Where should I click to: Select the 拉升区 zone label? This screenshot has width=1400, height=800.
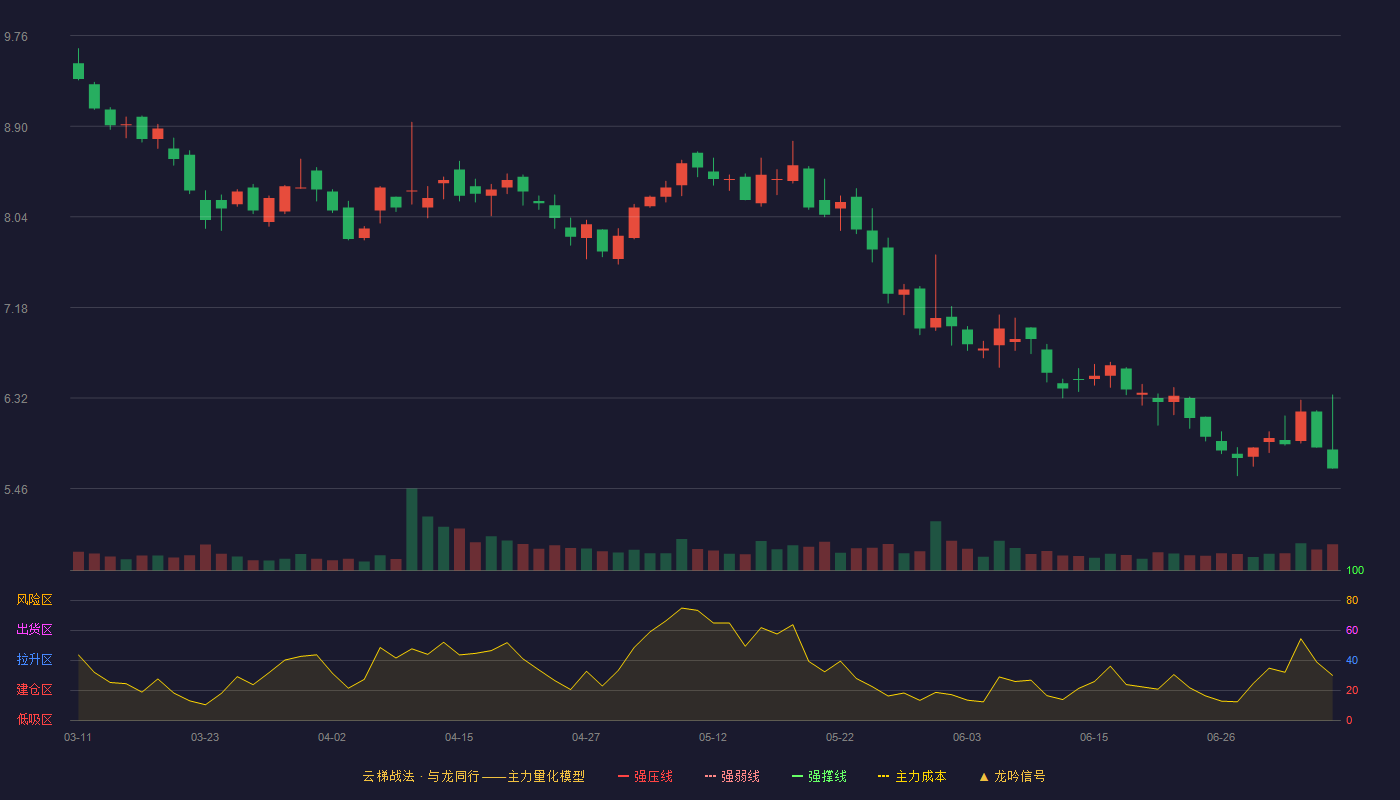[34, 660]
